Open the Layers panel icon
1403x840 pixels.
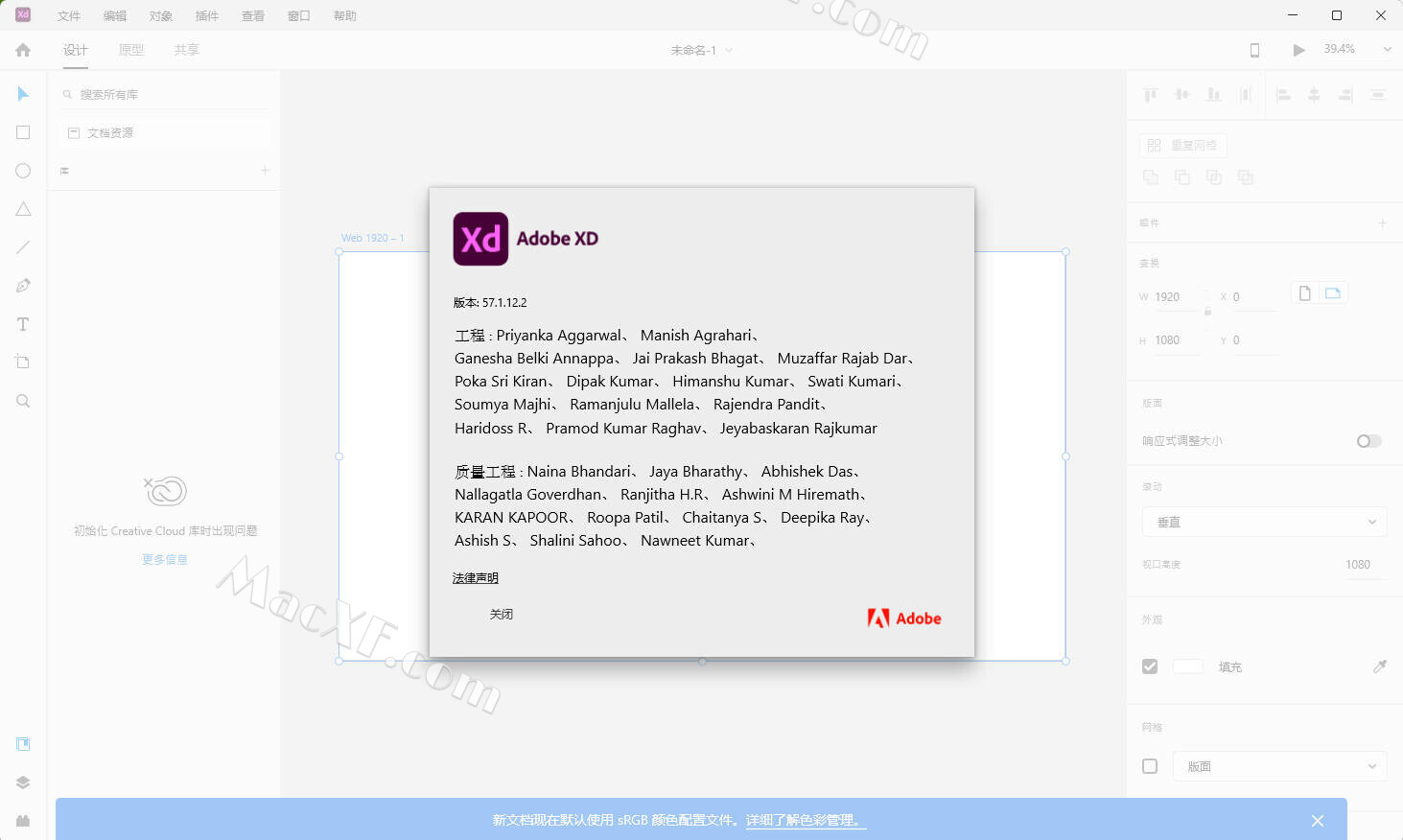(x=23, y=782)
